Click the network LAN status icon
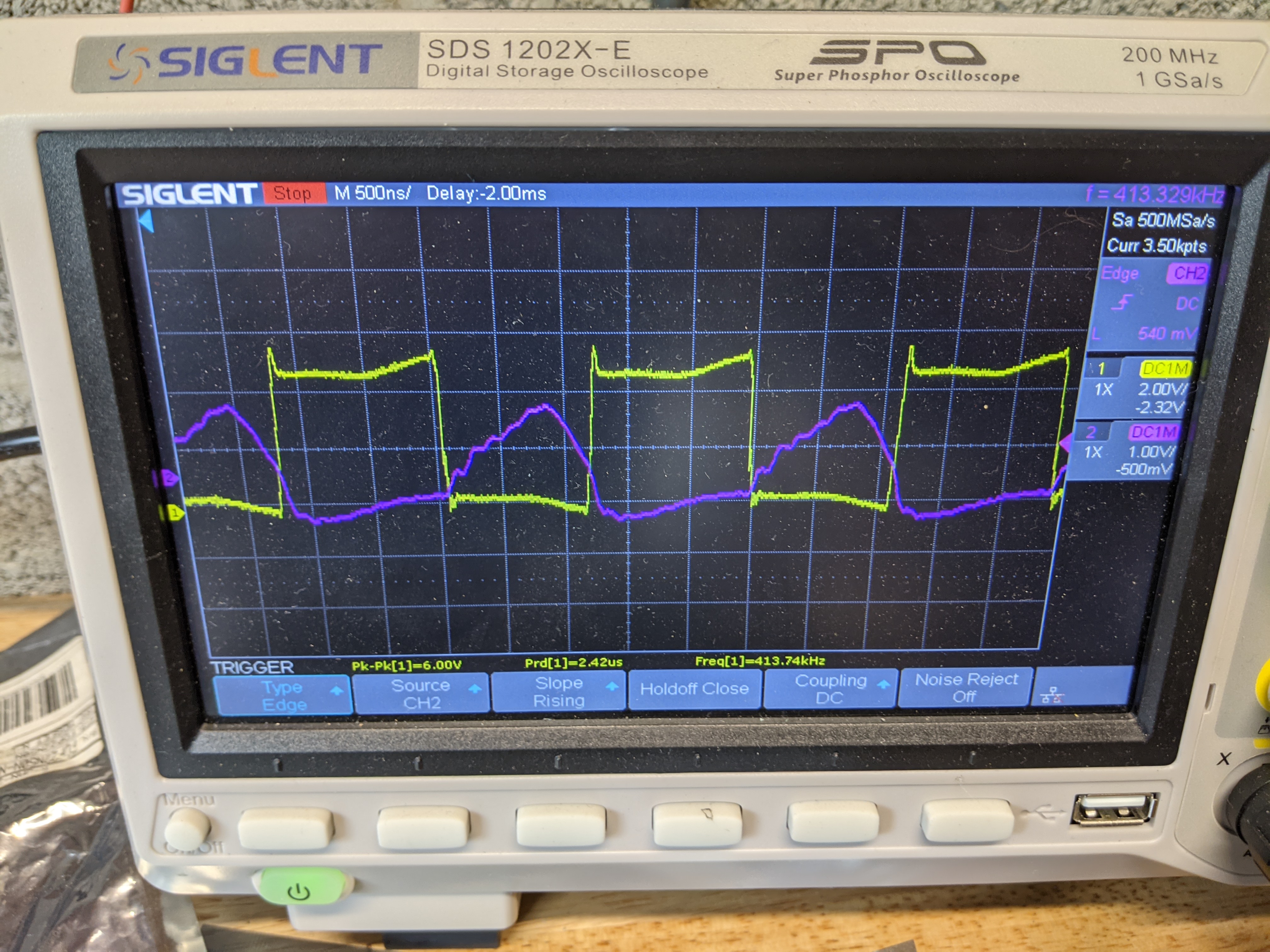 click(1052, 695)
